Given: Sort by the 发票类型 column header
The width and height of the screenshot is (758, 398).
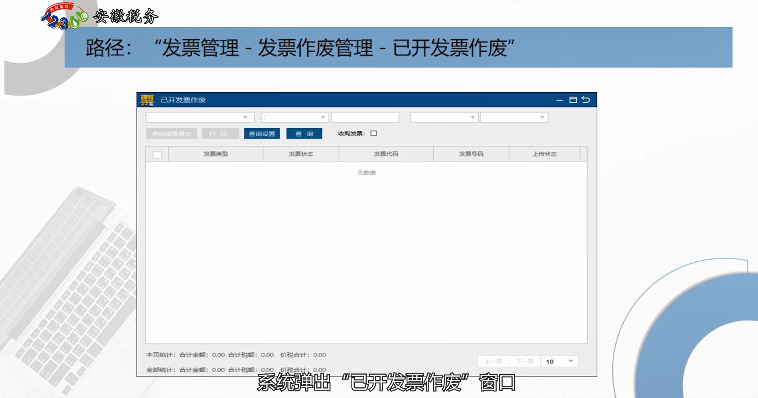Looking at the screenshot, I should [216, 154].
